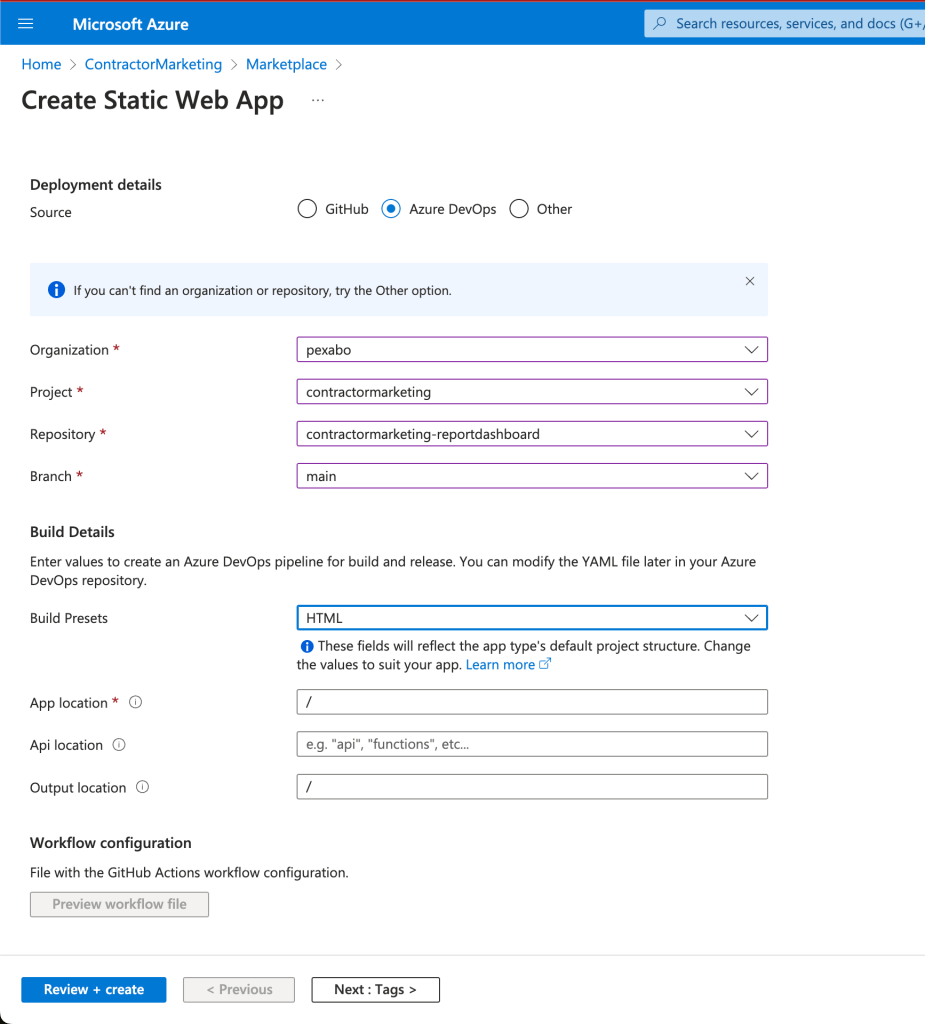Go to Home breadcrumb
925x1024 pixels.
click(41, 64)
